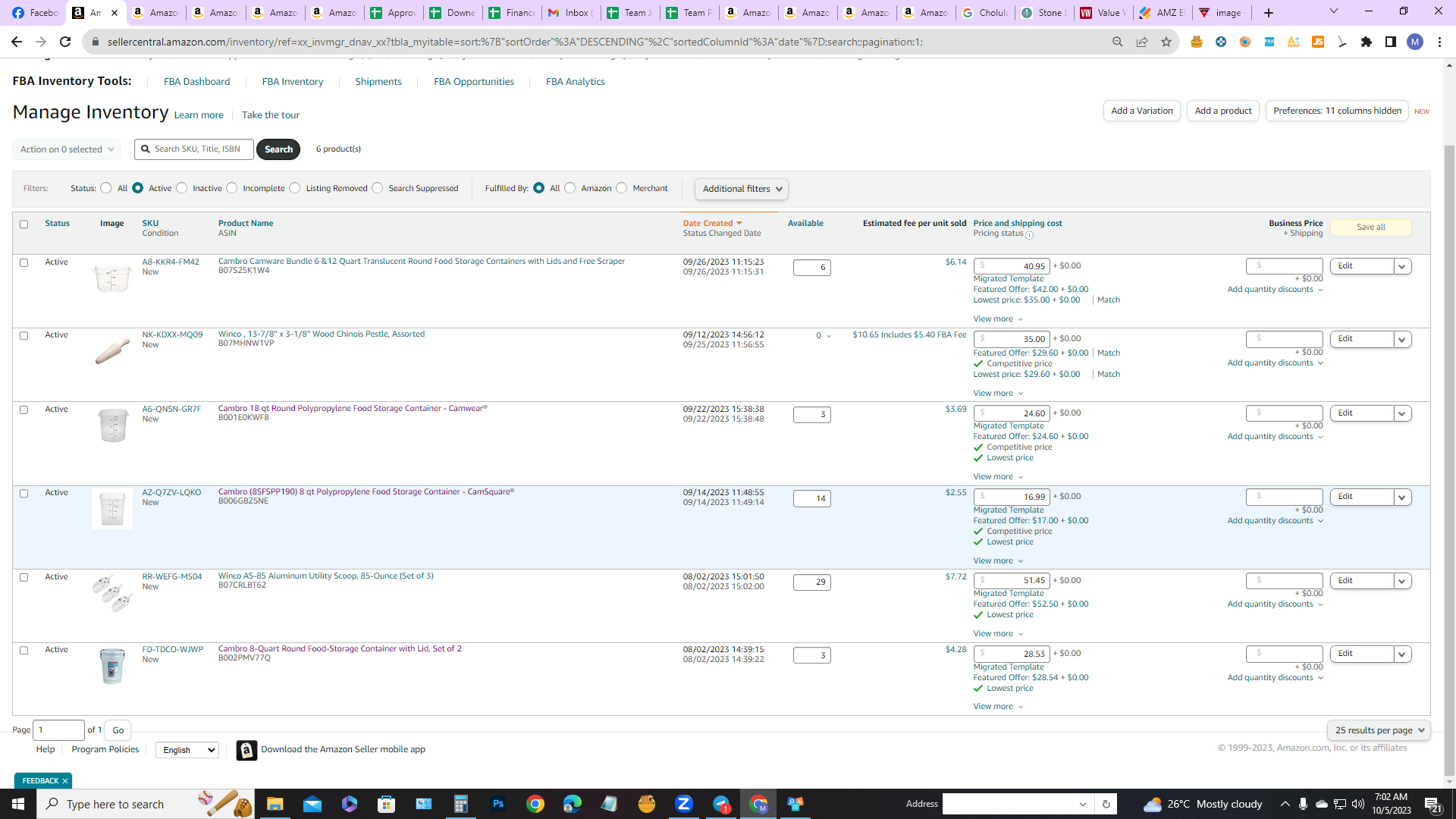Open the browser extensions puzzle icon

[1367, 42]
